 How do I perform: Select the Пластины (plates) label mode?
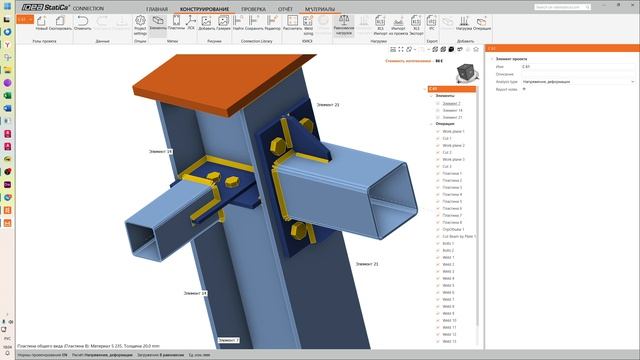176,23
